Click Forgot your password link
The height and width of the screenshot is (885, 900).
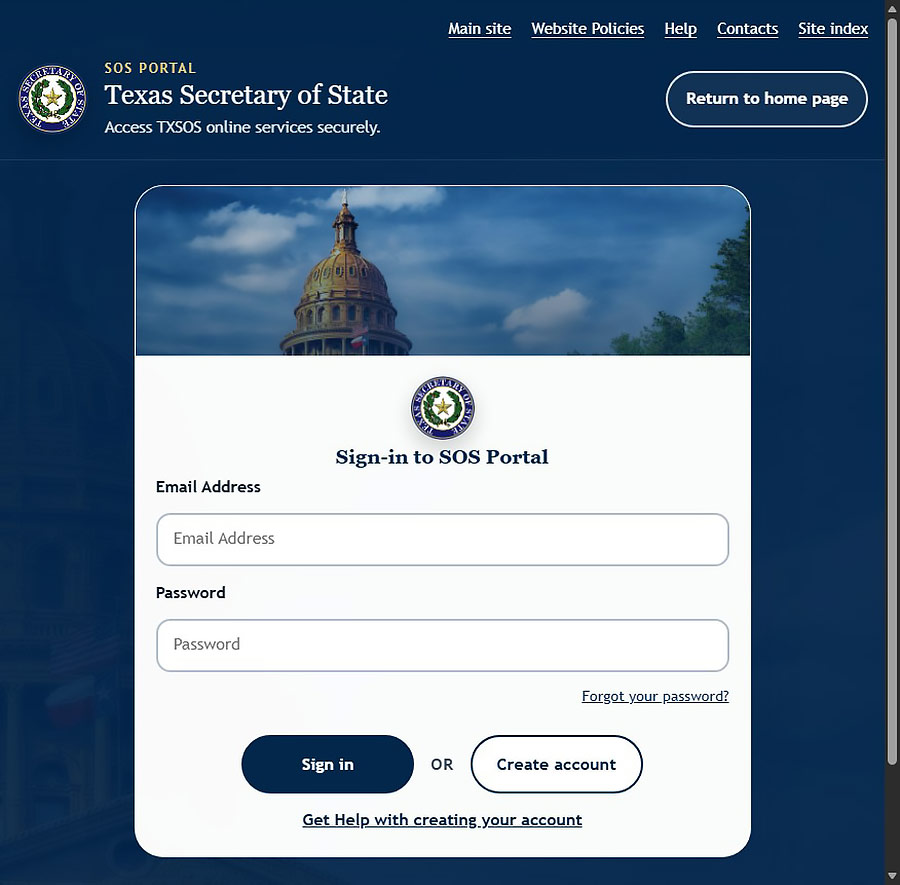coord(655,696)
